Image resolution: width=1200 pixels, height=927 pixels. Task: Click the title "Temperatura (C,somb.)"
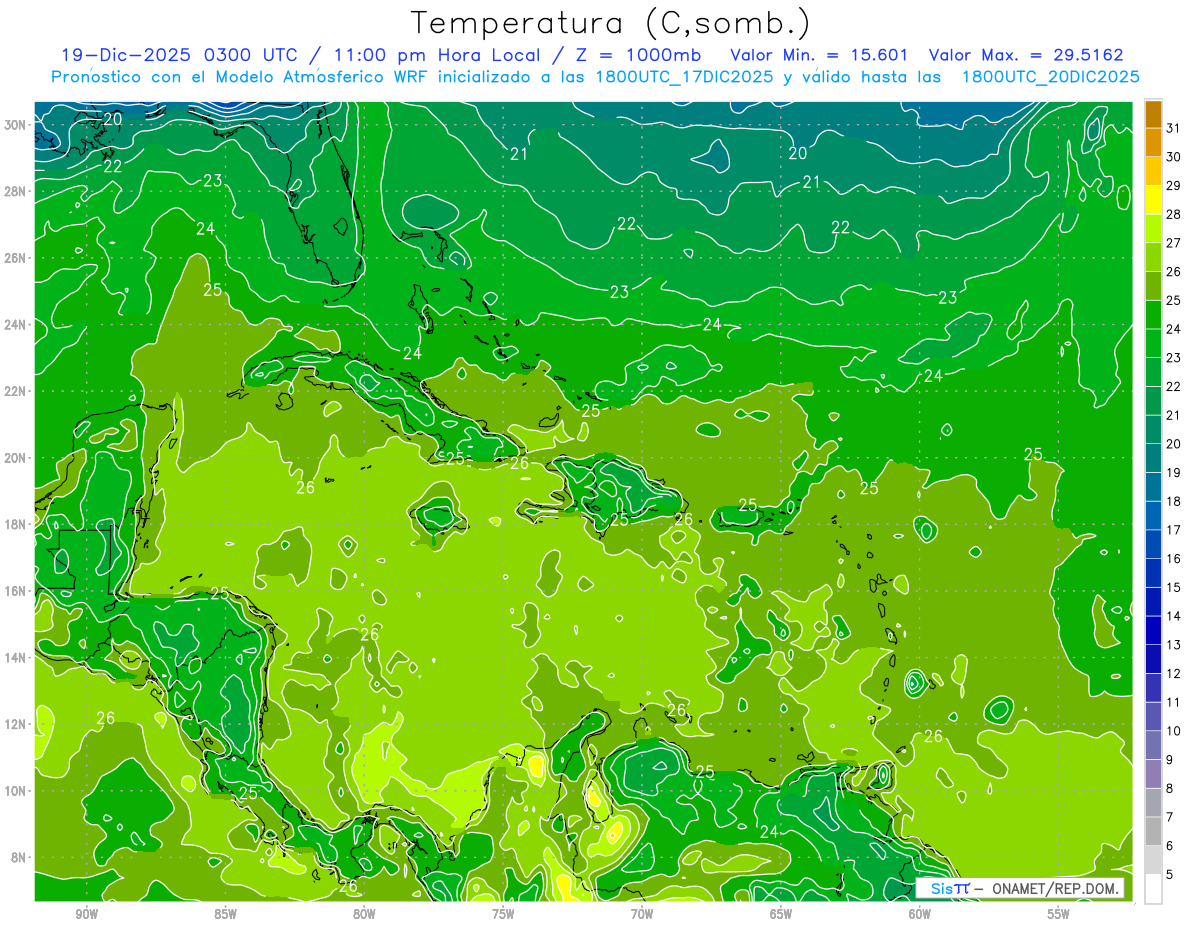coord(611,24)
